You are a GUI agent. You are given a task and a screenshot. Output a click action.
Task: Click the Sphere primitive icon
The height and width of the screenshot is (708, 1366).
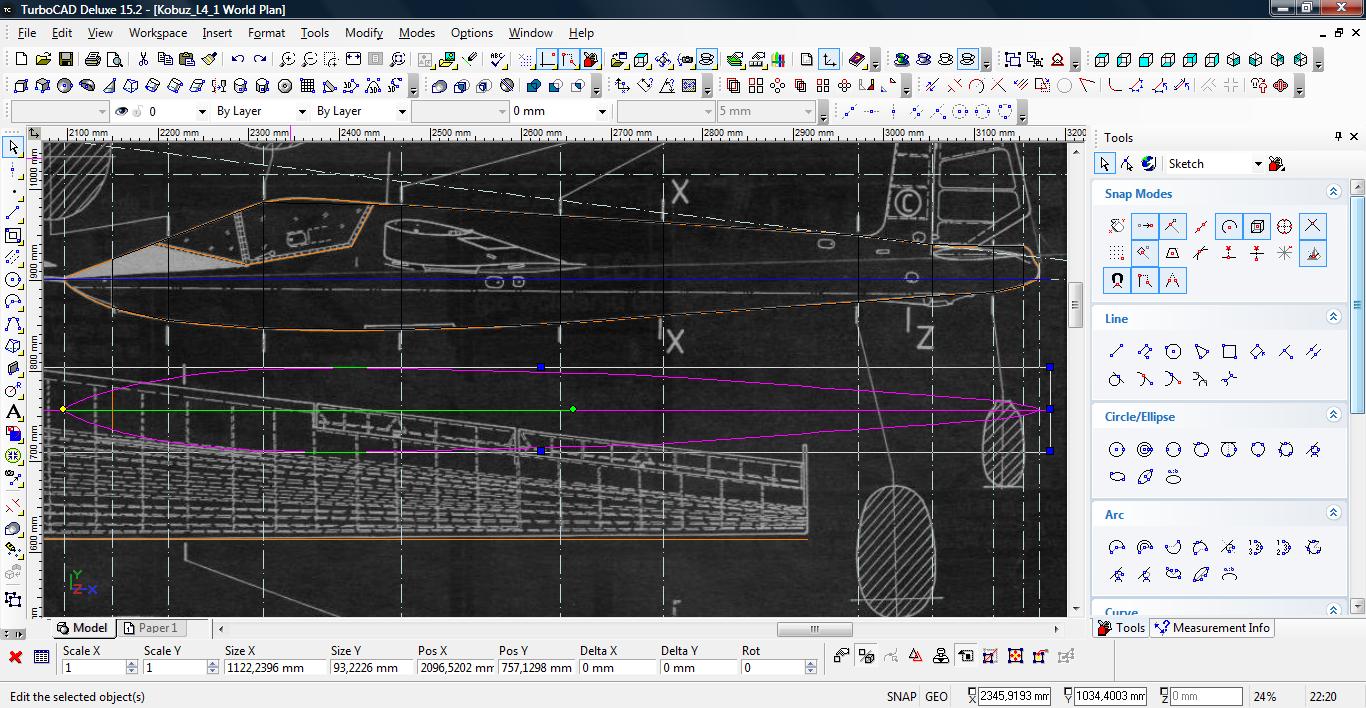65,86
